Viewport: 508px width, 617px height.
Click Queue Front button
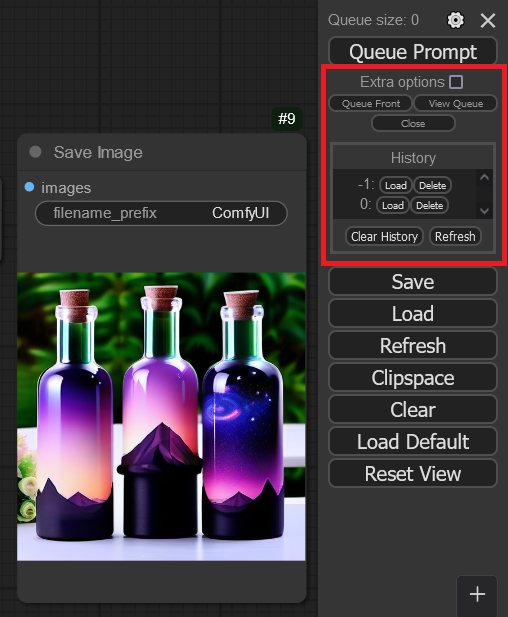pos(371,103)
